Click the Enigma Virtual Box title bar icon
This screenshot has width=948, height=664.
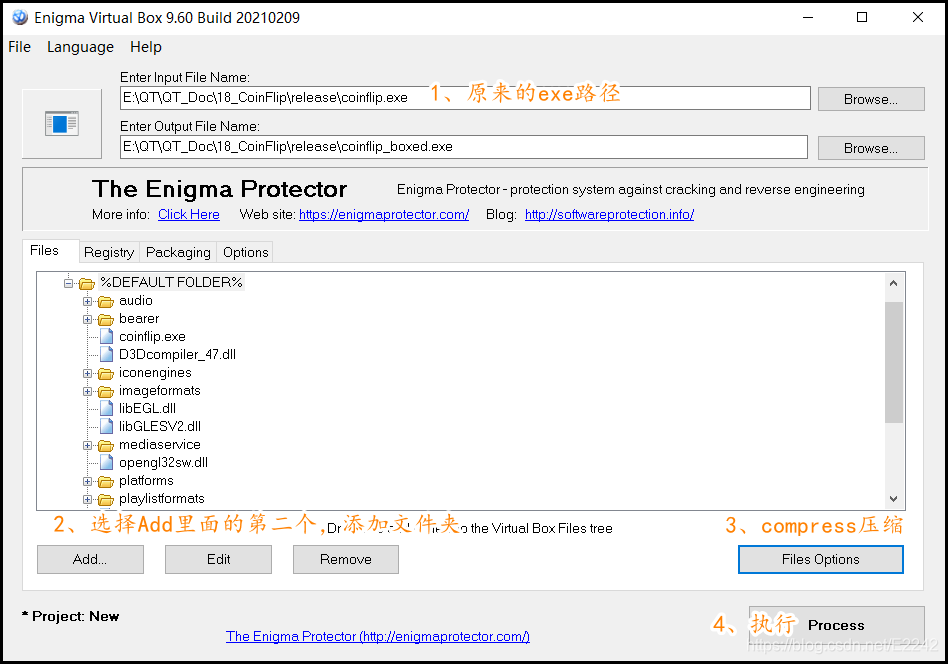pyautogui.click(x=19, y=17)
